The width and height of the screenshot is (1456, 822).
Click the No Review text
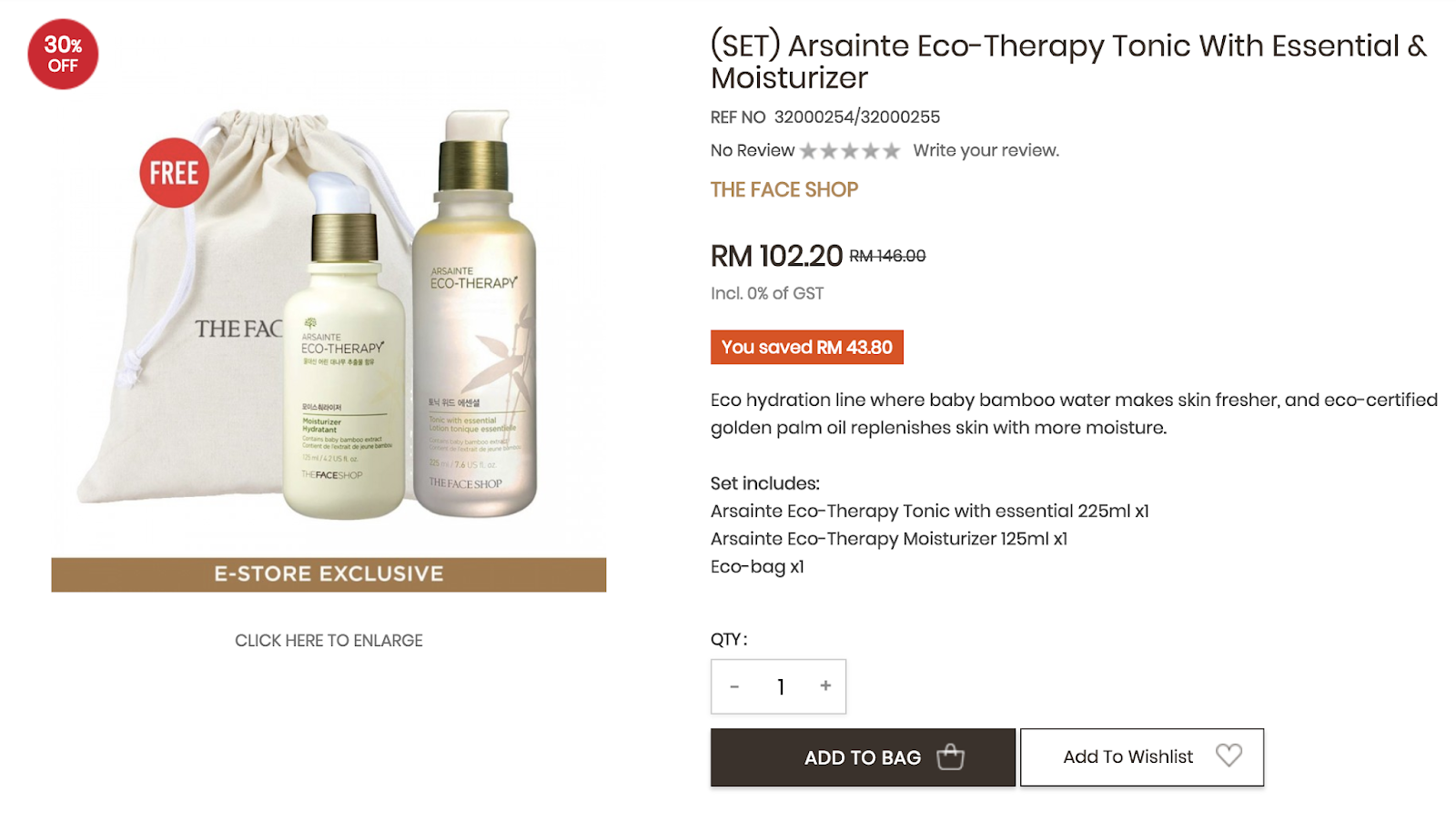[x=753, y=150]
